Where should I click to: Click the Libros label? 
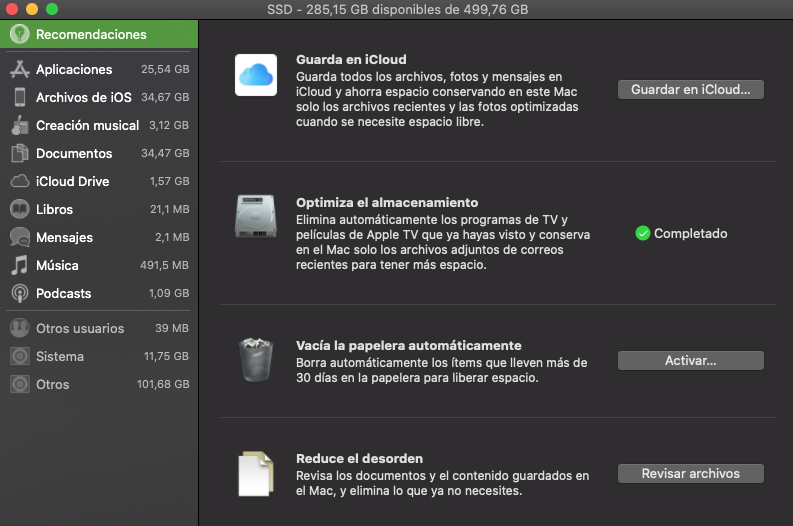[x=55, y=209]
